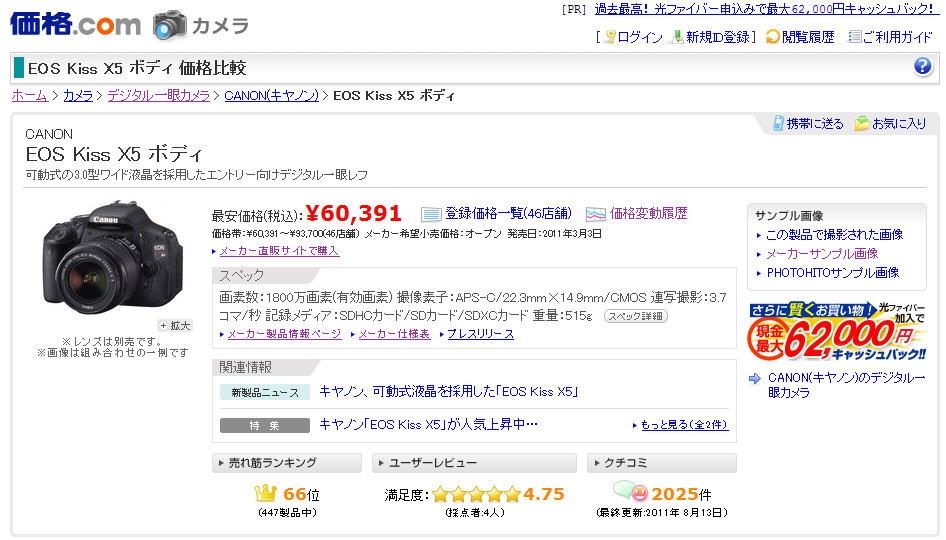Go to デジタル一眼カメラ breadcrumb
The height and width of the screenshot is (540, 946).
pos(159,95)
